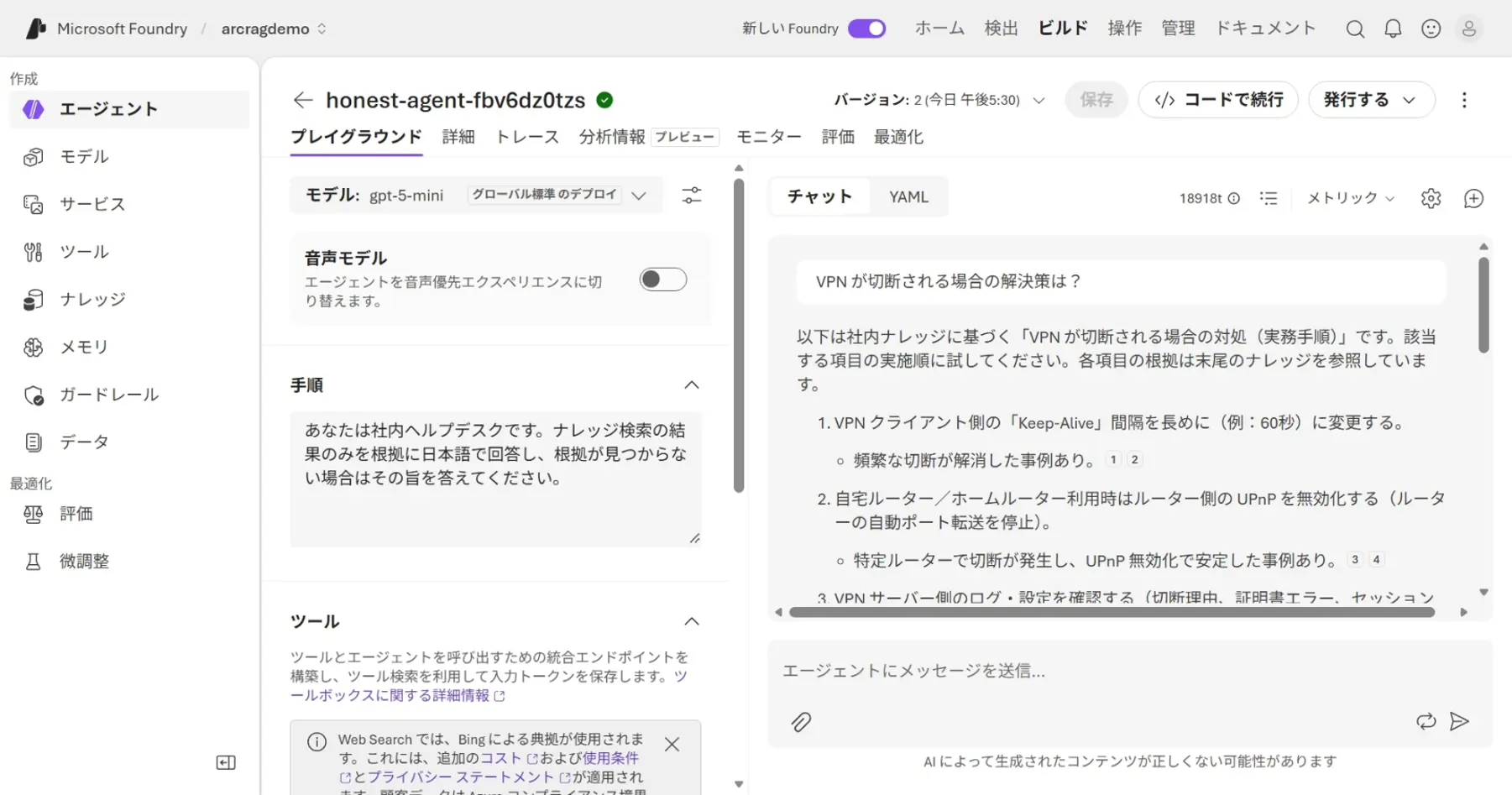1512x795 pixels.
Task: Open the プライバシー ステートメント link
Action: (x=461, y=777)
